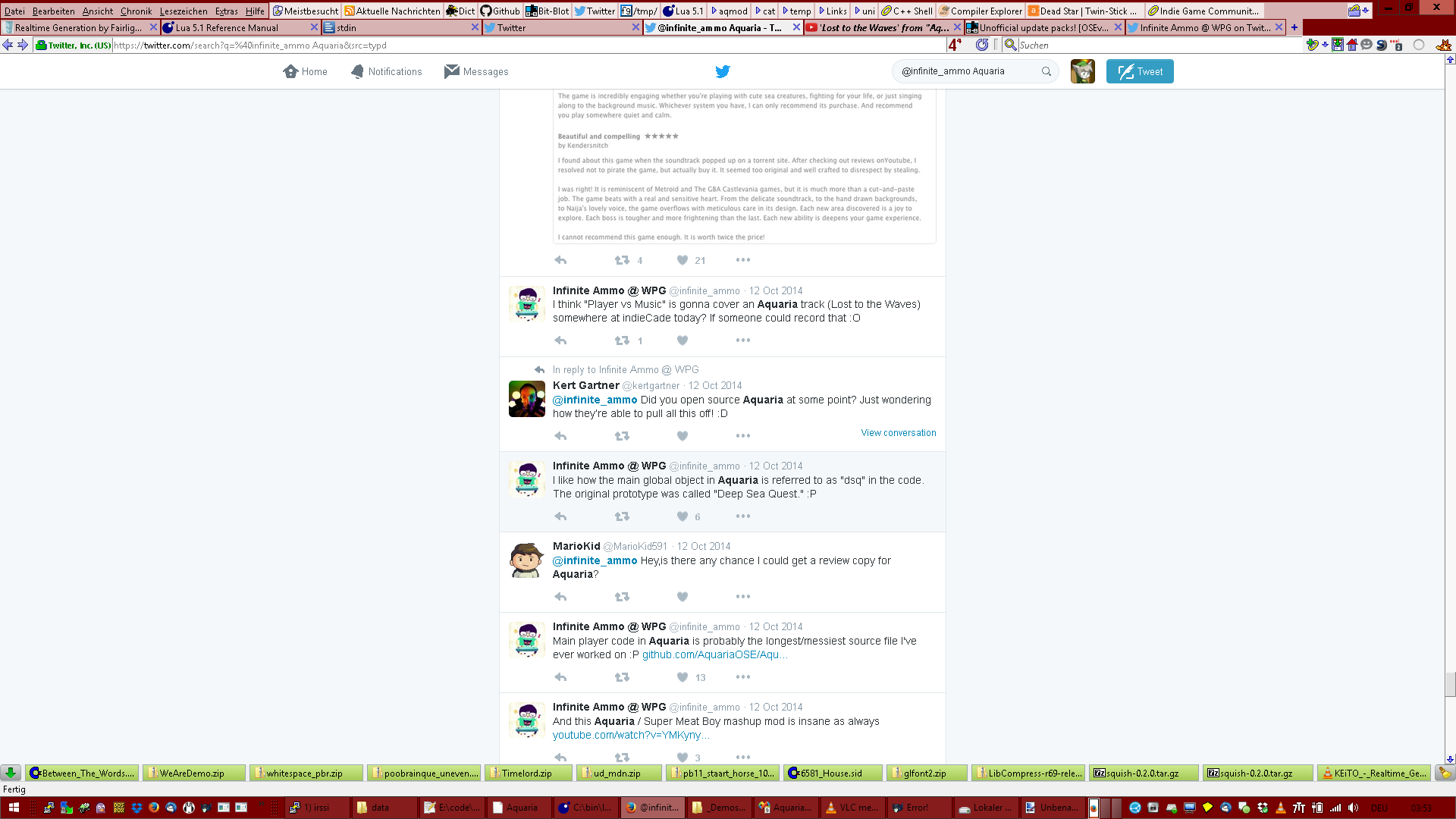Like the Deep Sea Quest tweet
Viewport: 1456px width, 819px height.
[x=682, y=516]
